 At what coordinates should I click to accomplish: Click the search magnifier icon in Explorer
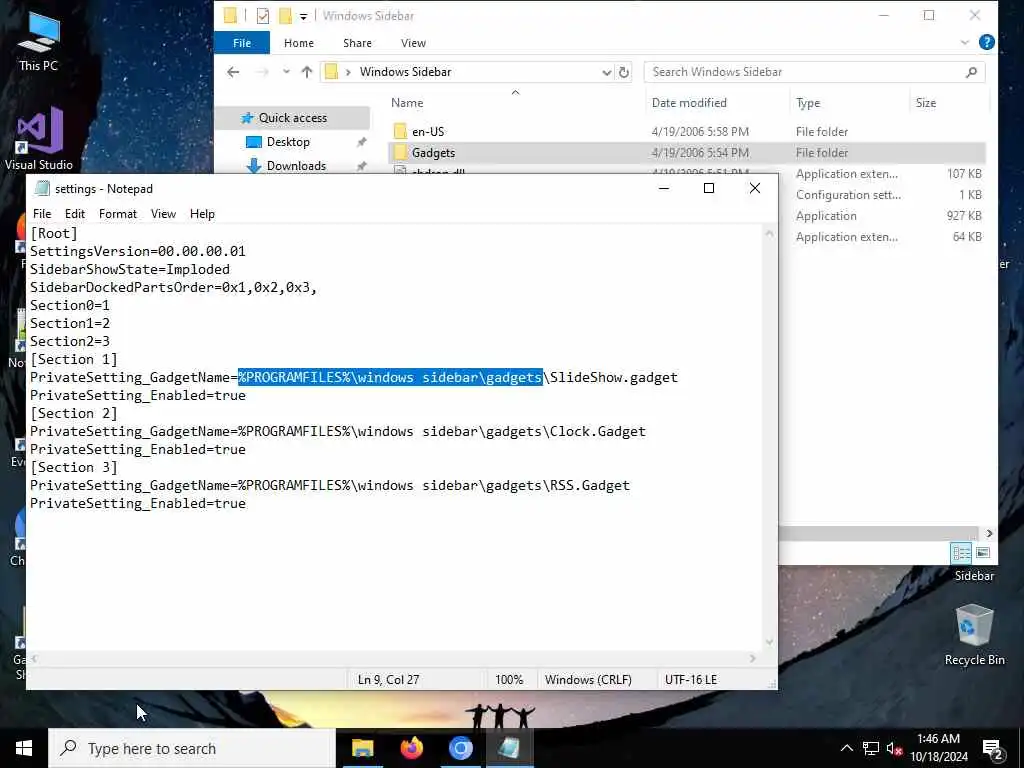click(x=971, y=72)
